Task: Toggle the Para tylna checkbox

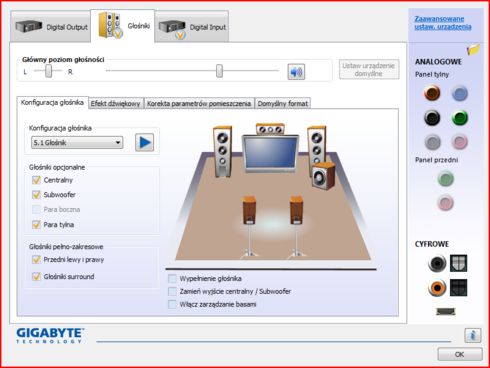Action: 36,224
